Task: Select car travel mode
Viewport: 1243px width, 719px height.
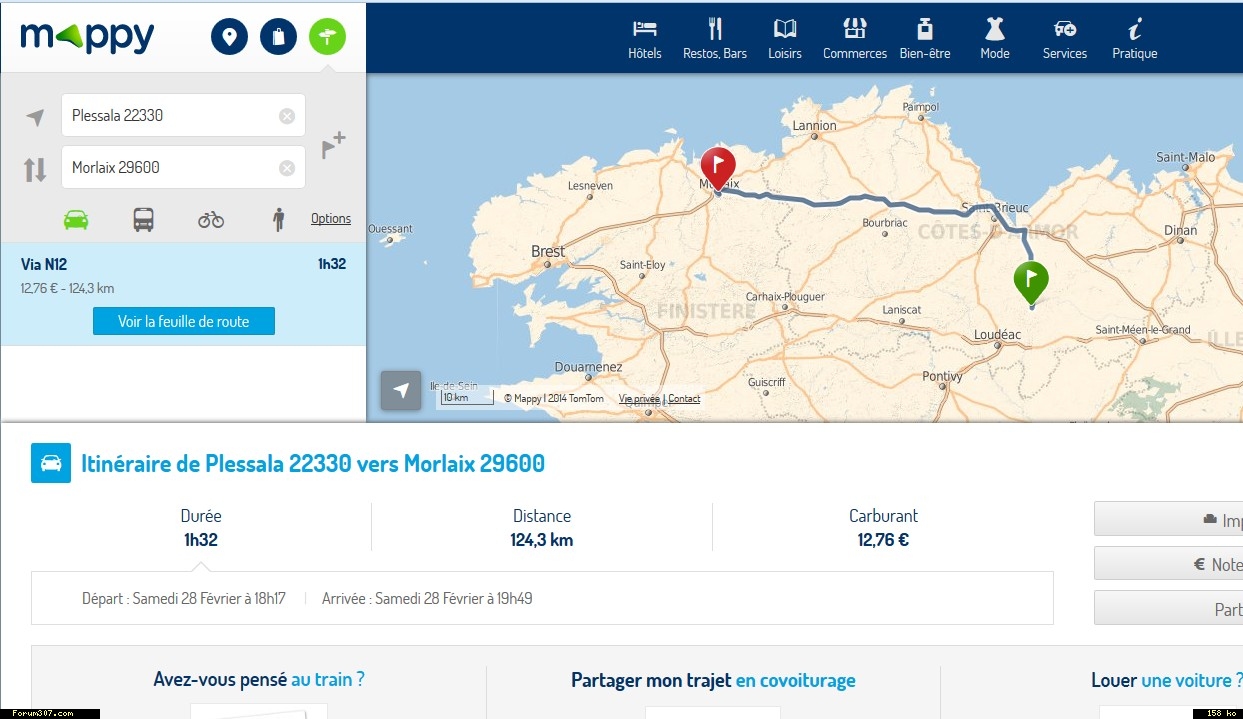Action: pos(76,220)
